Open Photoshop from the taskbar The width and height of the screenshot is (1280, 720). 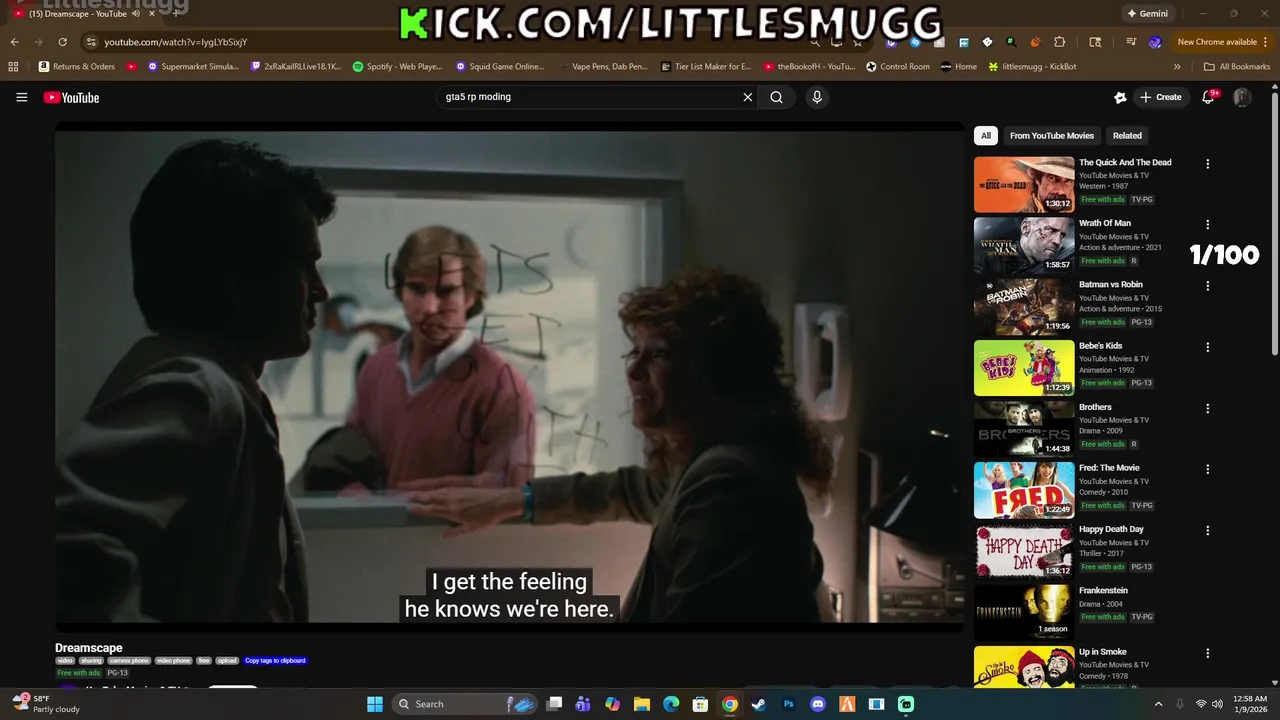pos(788,704)
